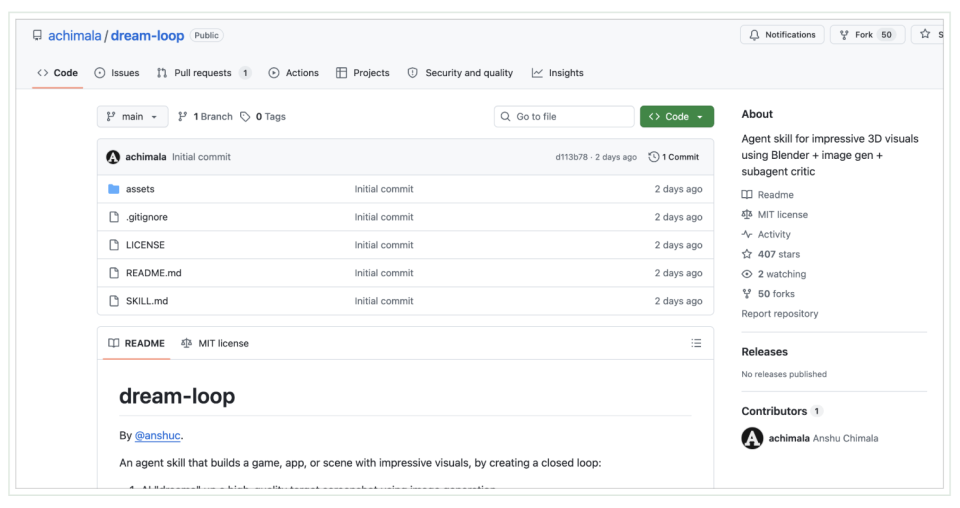The image size is (960, 508).
Task: Click the Report repository link
Action: click(779, 314)
